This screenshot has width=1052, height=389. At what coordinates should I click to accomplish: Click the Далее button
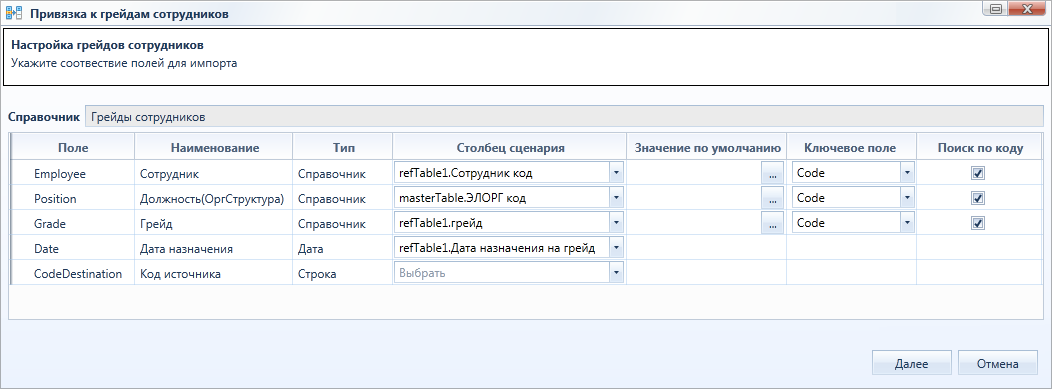(x=912, y=364)
